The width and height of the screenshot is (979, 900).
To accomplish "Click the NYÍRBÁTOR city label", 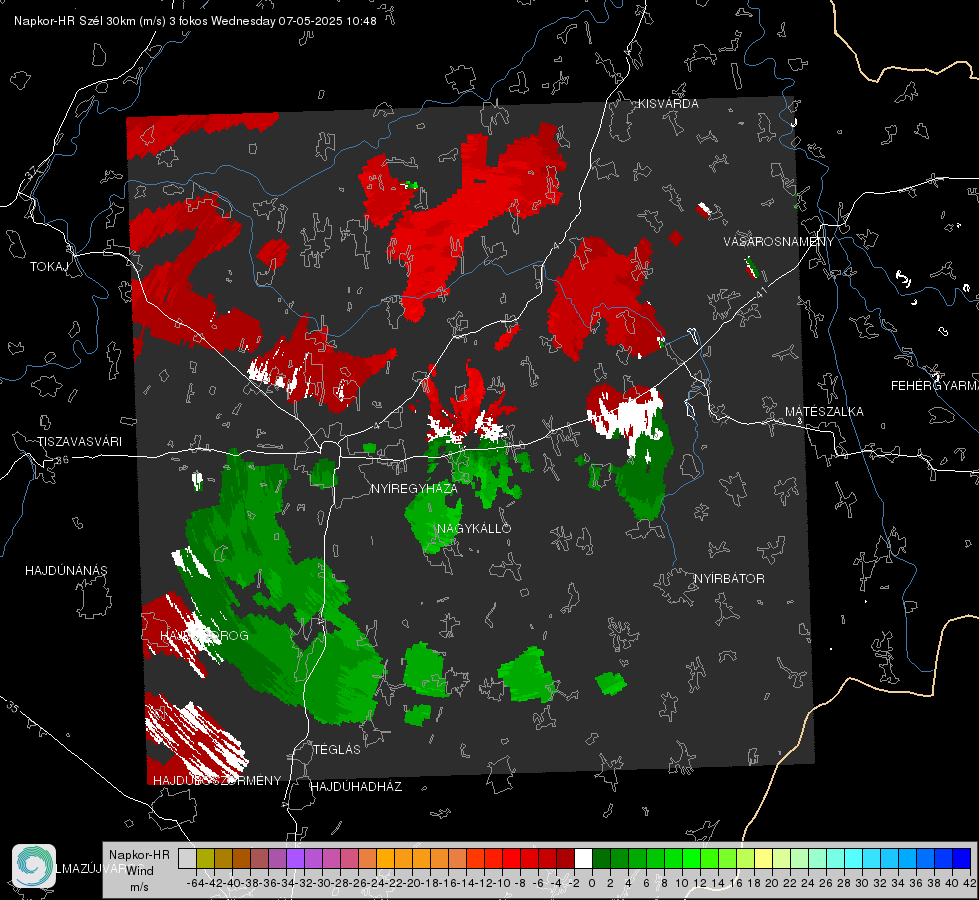I will (729, 578).
